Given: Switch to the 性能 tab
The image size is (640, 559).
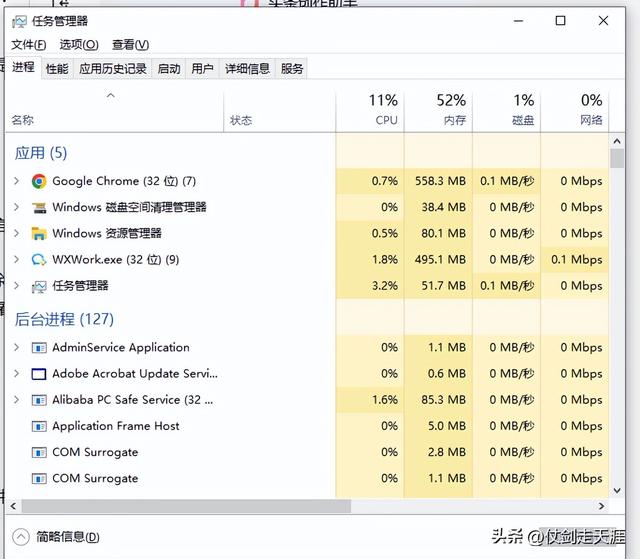Looking at the screenshot, I should pyautogui.click(x=57, y=69).
